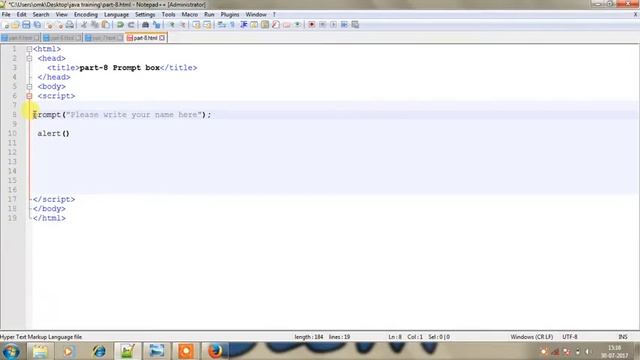This screenshot has height=360, width=640.
Task: Toggle the Document Map icon
Action: (x=265, y=25)
